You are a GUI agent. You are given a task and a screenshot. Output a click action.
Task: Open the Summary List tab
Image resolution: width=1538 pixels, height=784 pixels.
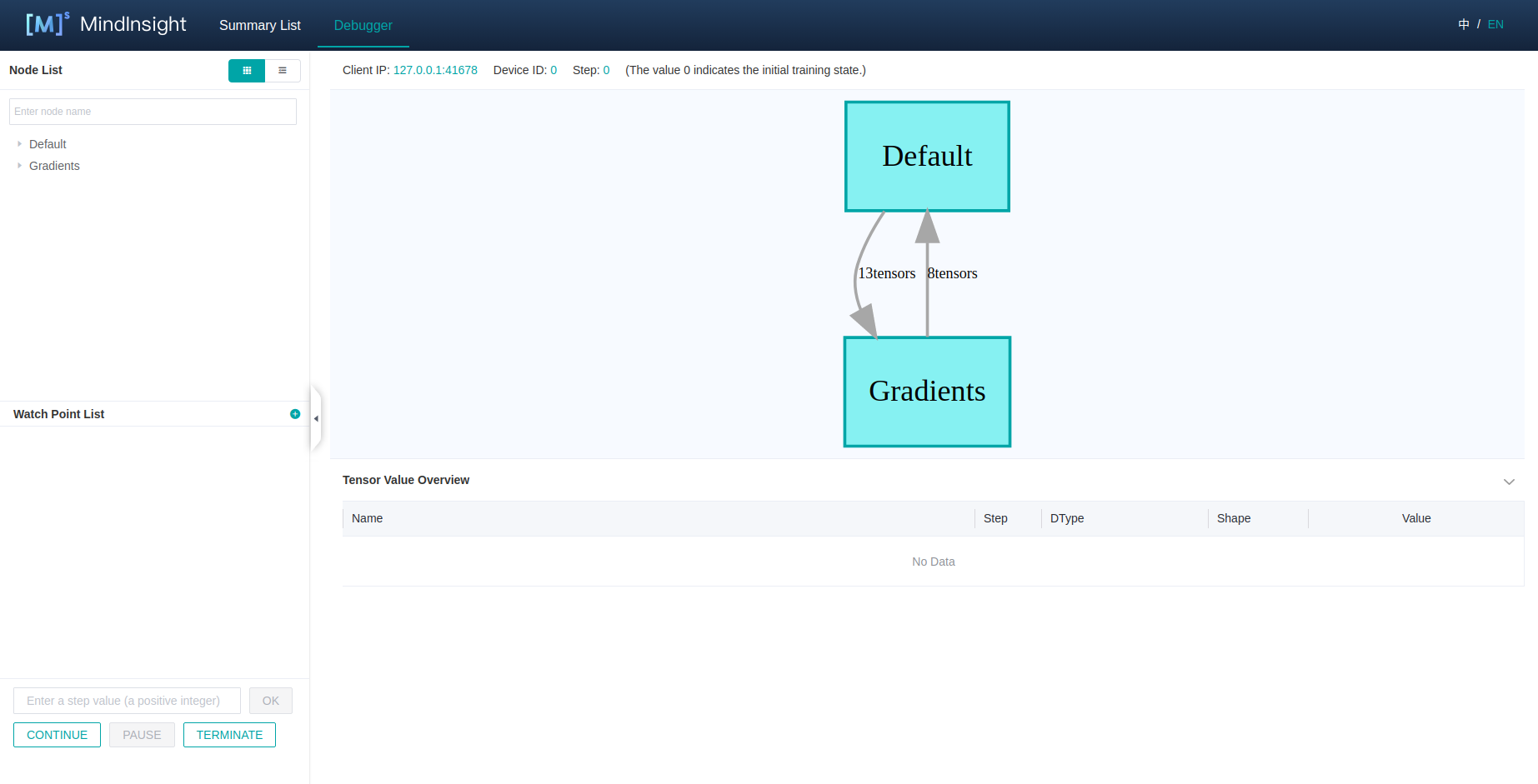259,25
